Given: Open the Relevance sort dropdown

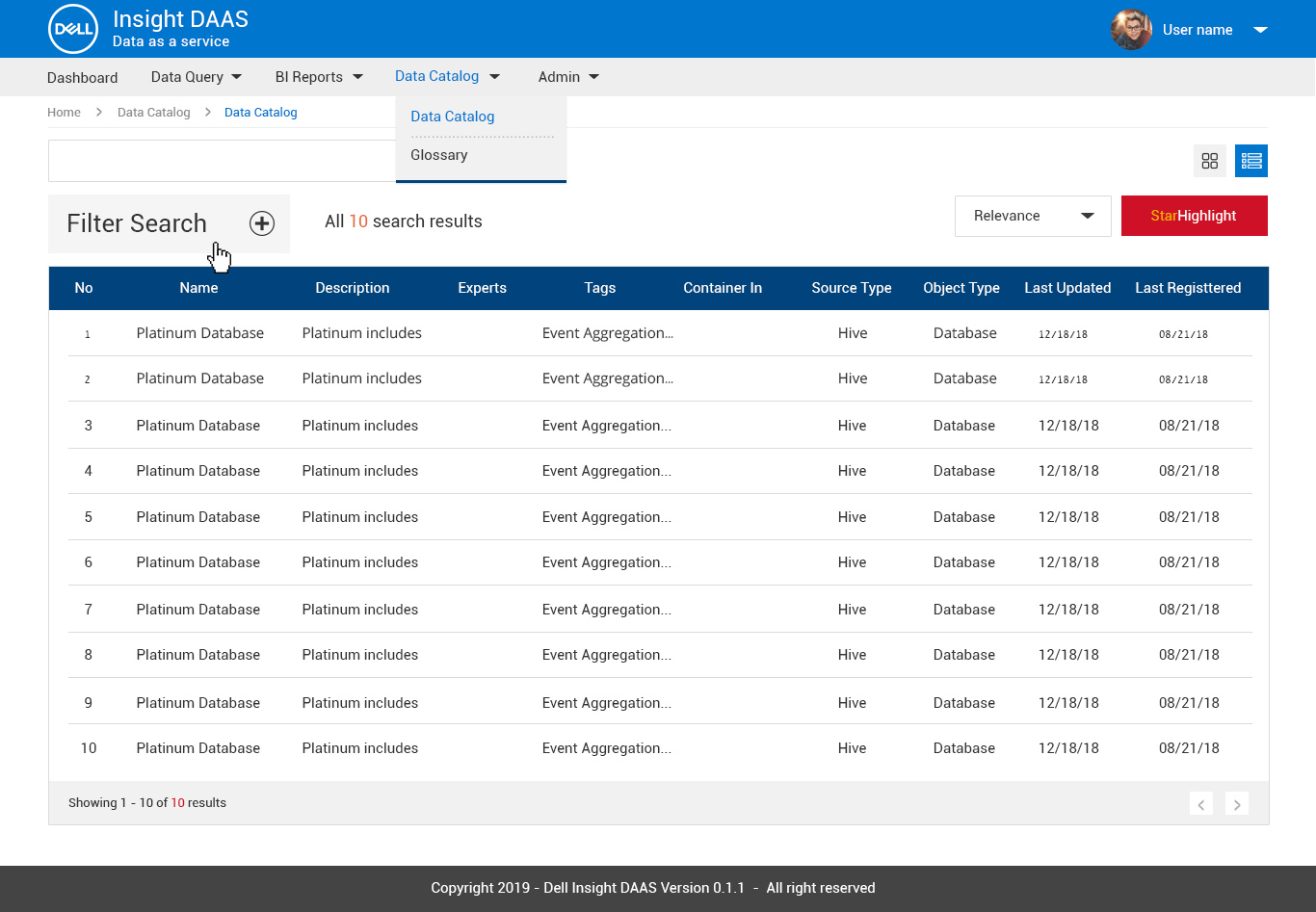Looking at the screenshot, I should 1032,216.
